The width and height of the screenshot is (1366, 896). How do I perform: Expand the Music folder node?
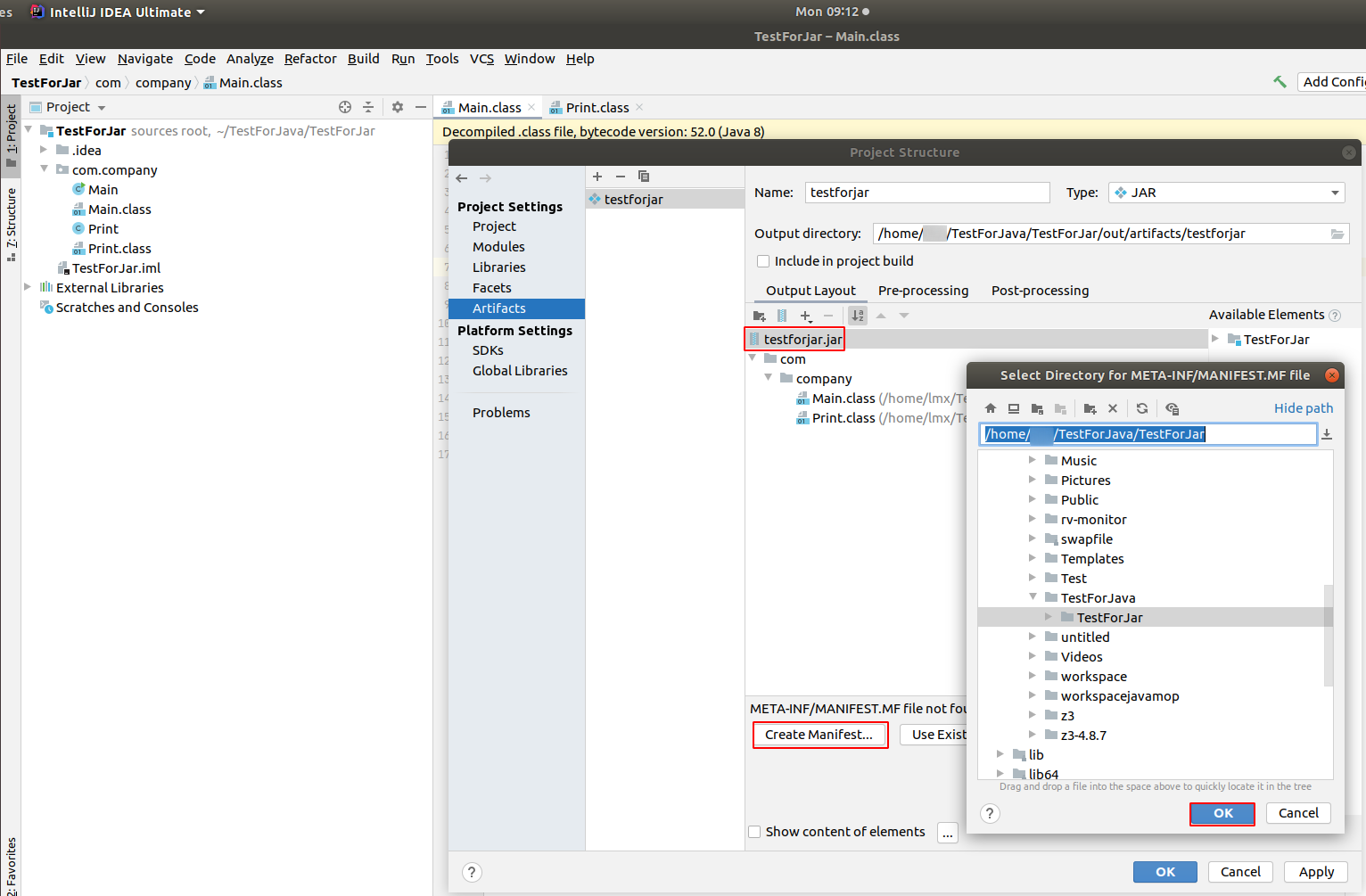[x=1033, y=460]
